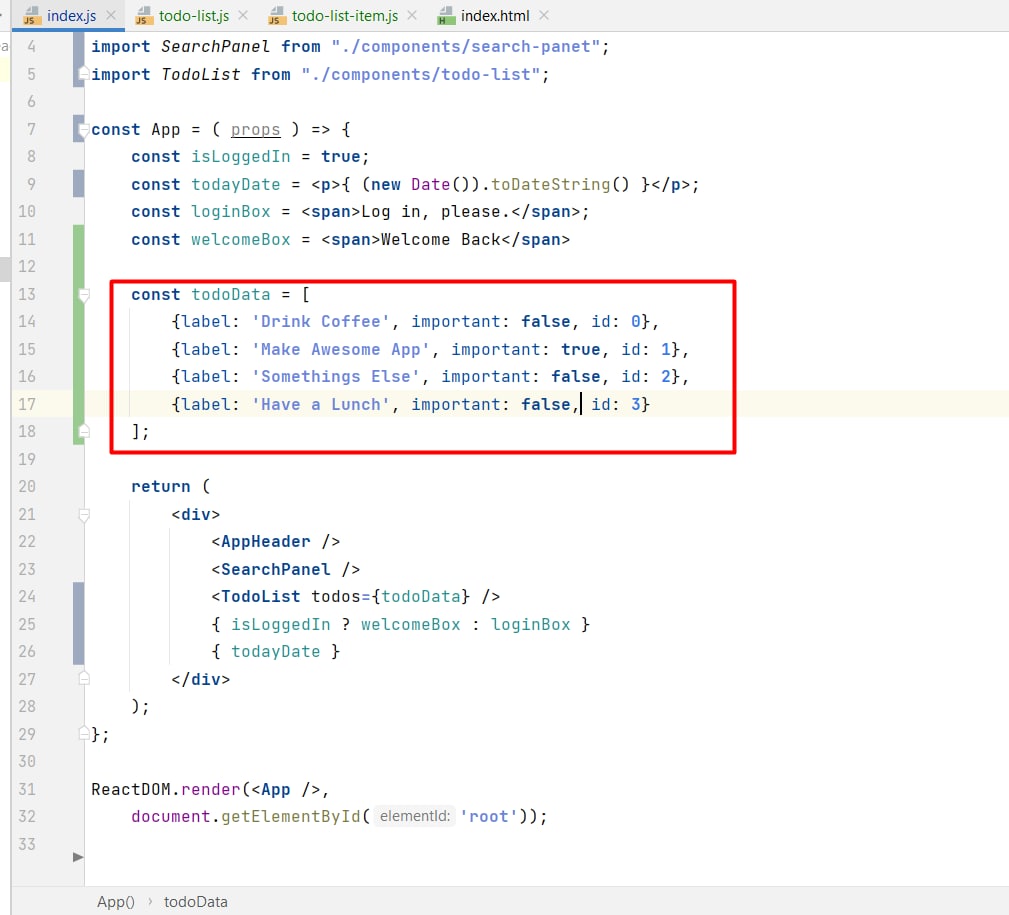Click the JS file icon on index.js tab
The image size is (1009, 915).
coord(32,16)
